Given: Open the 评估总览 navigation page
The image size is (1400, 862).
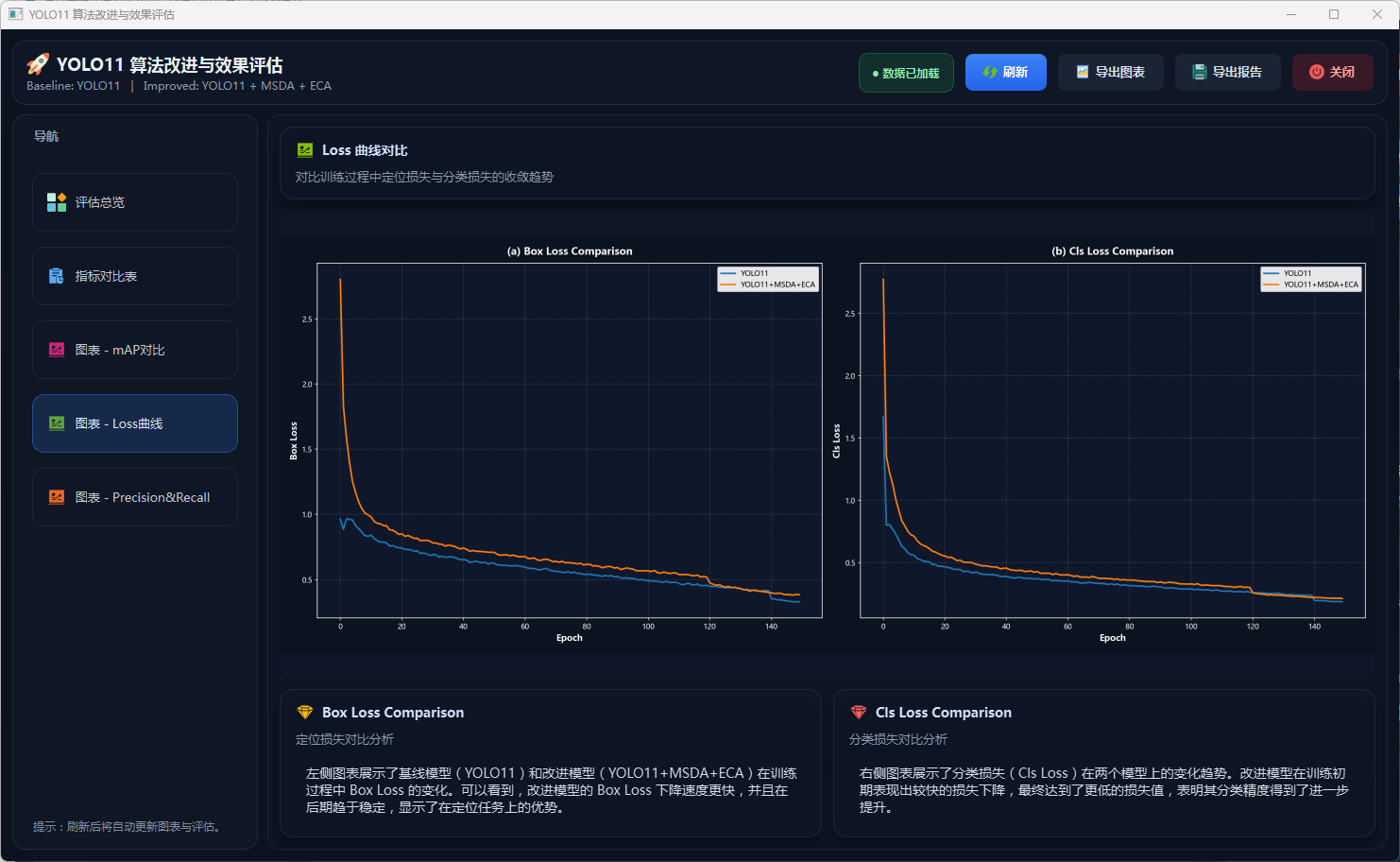Looking at the screenshot, I should (x=135, y=202).
